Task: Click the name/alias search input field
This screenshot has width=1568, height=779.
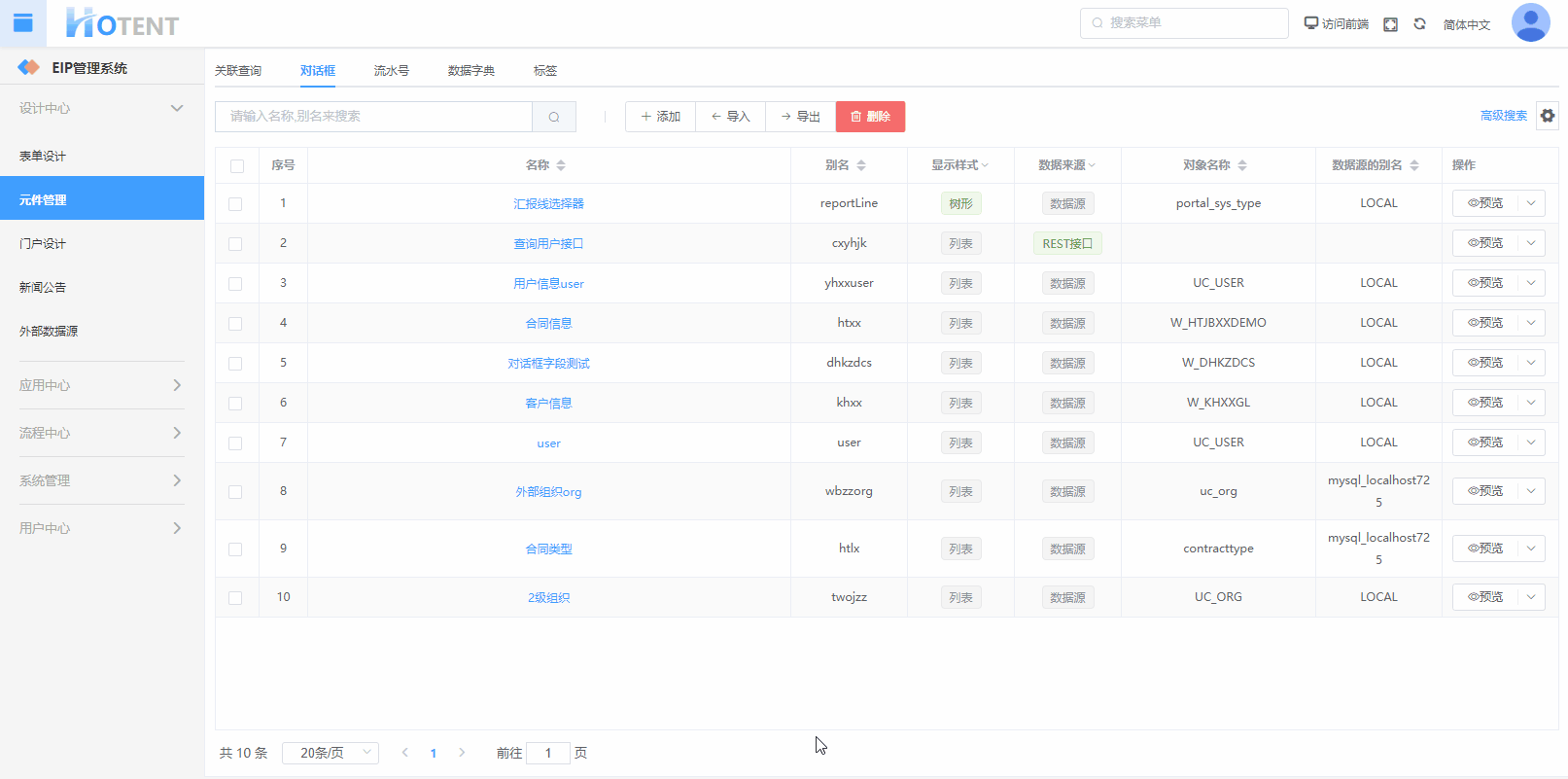Action: pyautogui.click(x=373, y=117)
